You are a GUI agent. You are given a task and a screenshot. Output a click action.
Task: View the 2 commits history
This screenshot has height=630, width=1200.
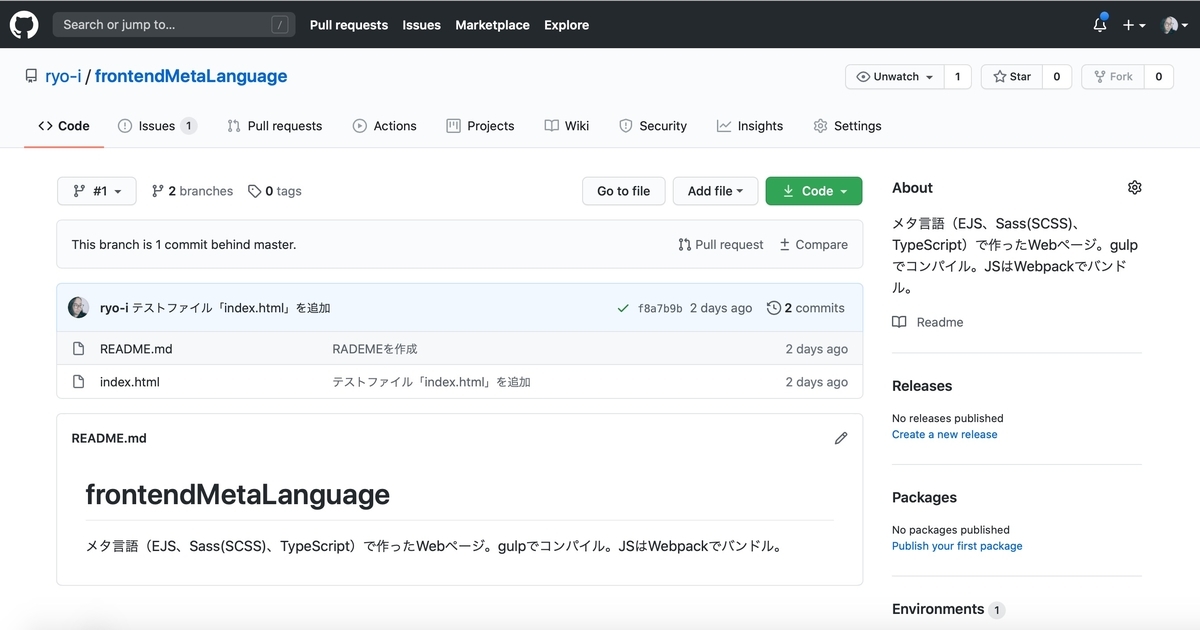[806, 308]
